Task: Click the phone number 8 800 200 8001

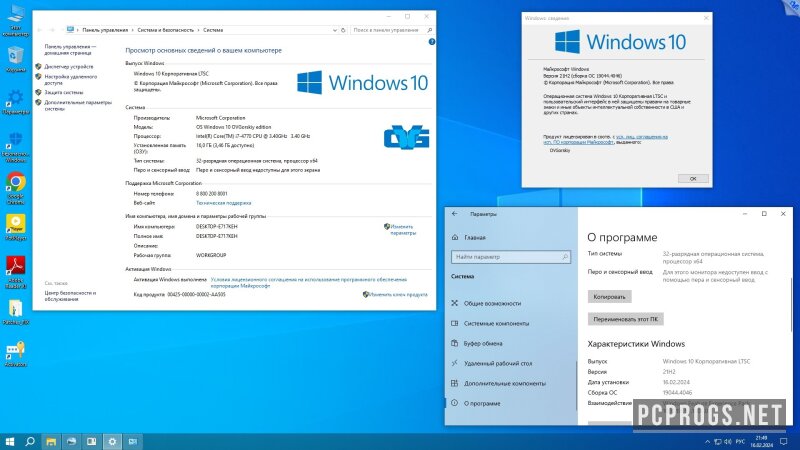Action: tap(212, 194)
